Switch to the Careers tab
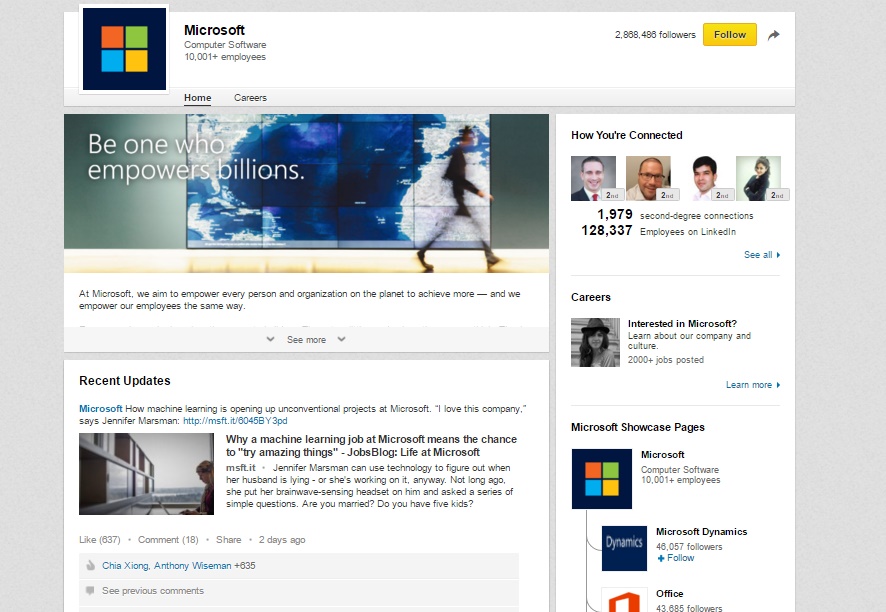The width and height of the screenshot is (886, 612). pyautogui.click(x=250, y=98)
